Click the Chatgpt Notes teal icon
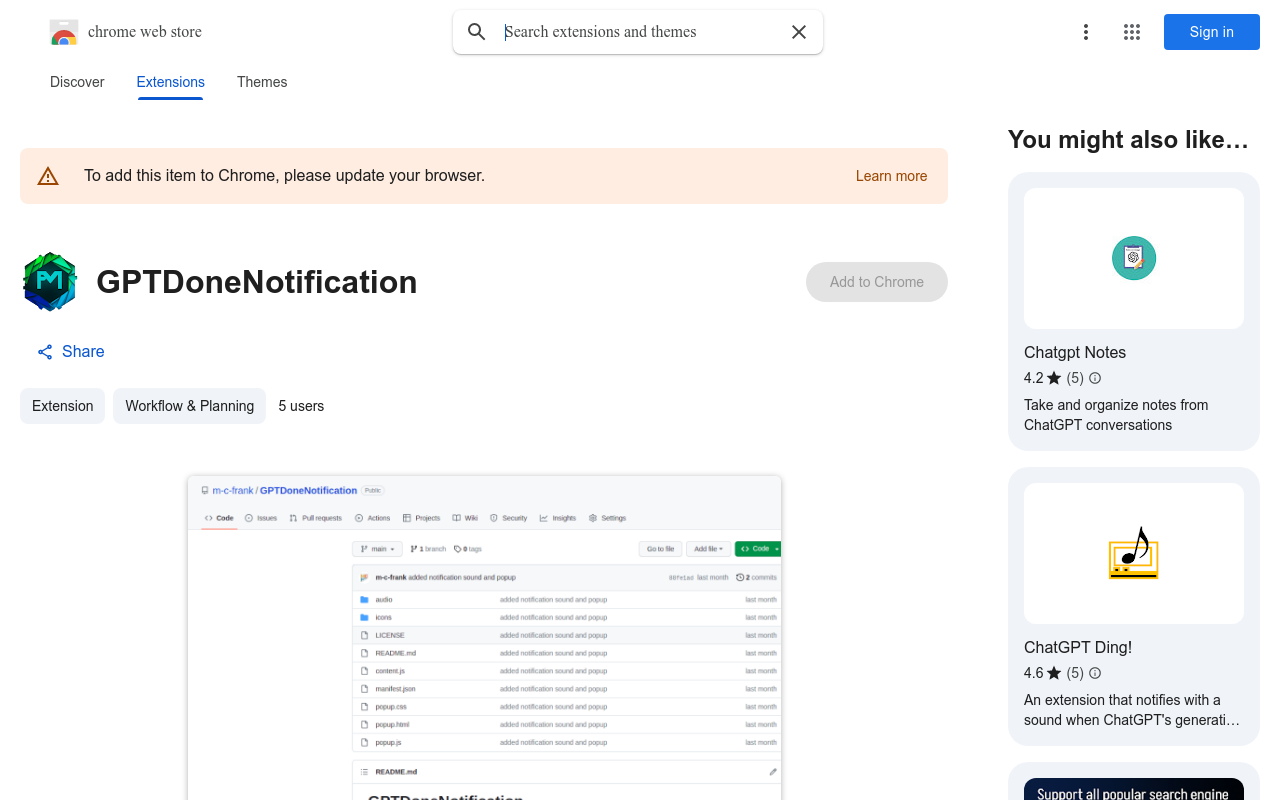 [1134, 258]
